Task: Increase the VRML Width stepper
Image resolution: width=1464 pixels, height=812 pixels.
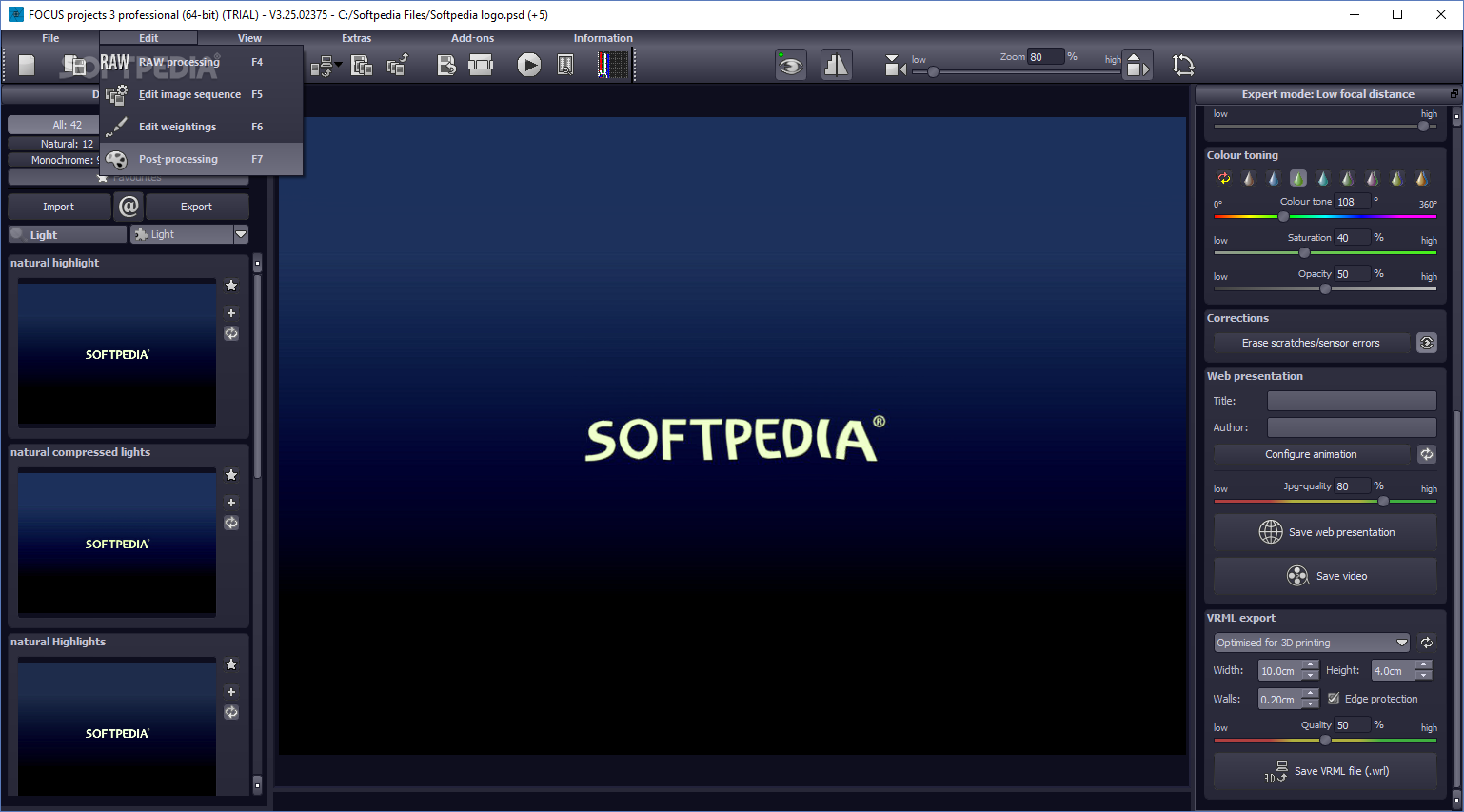Action: (x=1311, y=665)
